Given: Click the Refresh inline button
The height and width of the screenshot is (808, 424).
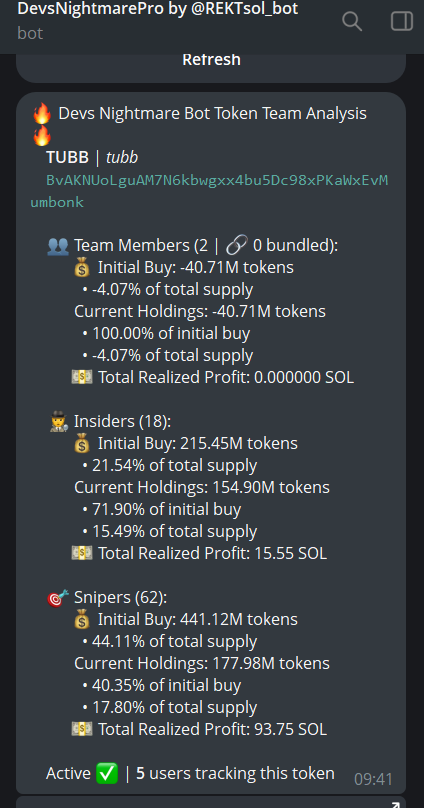Looking at the screenshot, I should [211, 60].
